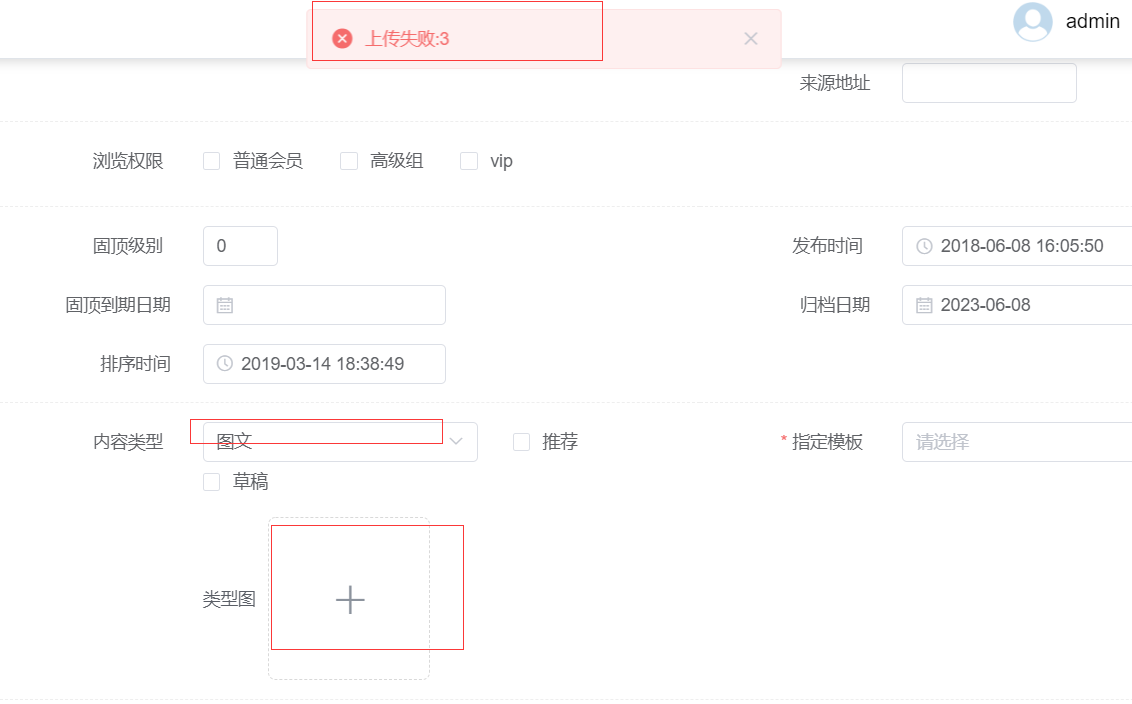
Task: Click the 上传失败:3 error message text
Action: tap(407, 39)
